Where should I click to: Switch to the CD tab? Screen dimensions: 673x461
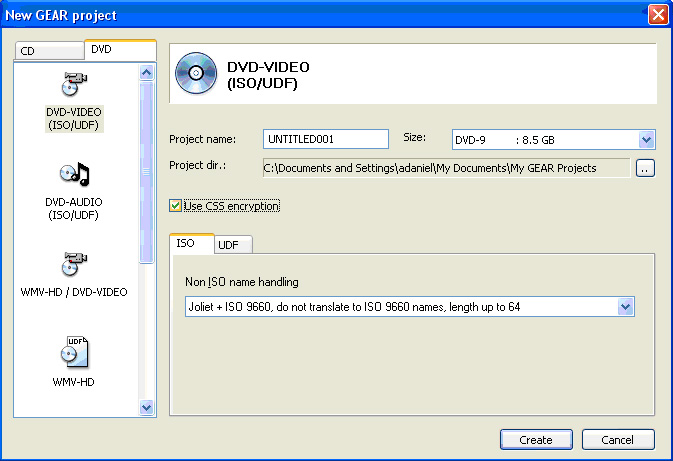(48, 51)
